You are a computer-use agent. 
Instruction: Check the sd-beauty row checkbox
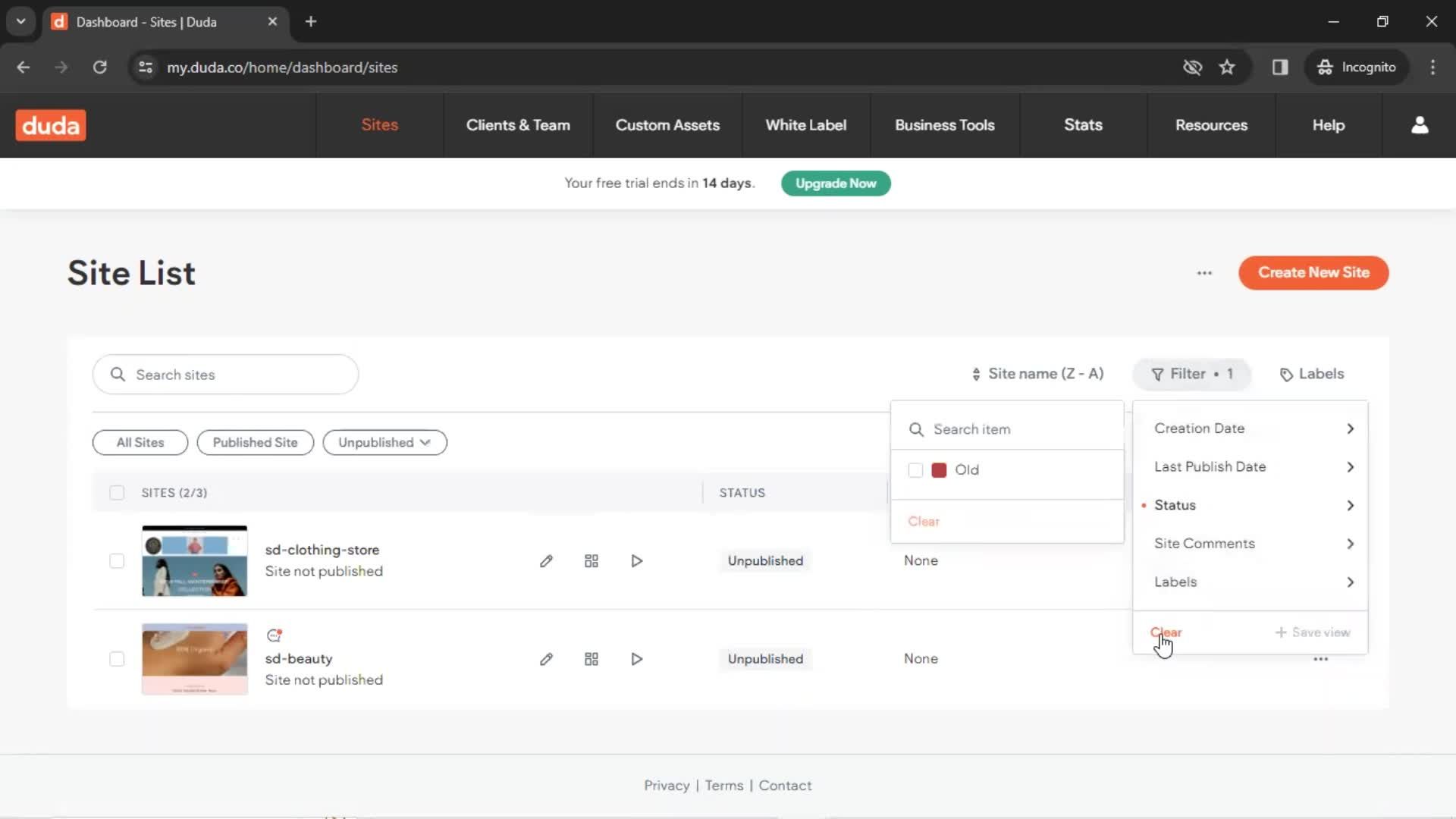pyautogui.click(x=117, y=659)
